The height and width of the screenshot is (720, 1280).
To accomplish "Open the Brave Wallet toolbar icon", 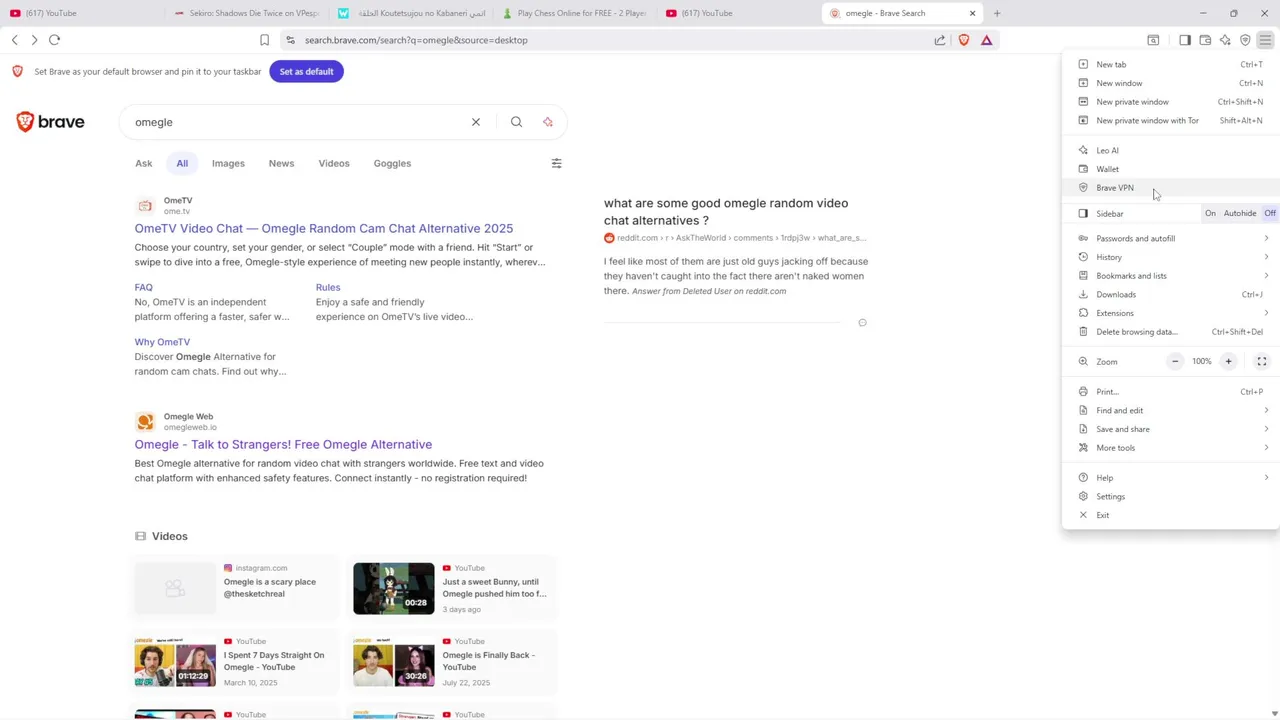I will 1205,40.
